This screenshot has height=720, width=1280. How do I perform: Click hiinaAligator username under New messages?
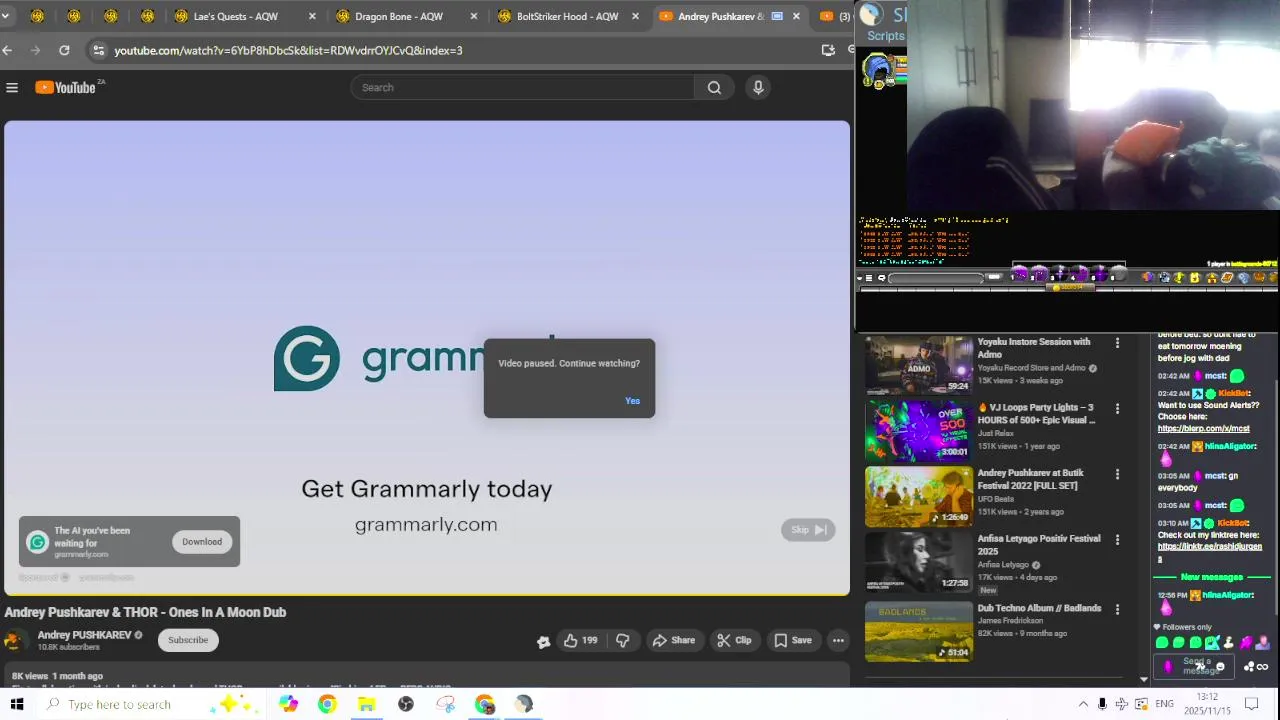tap(1228, 595)
